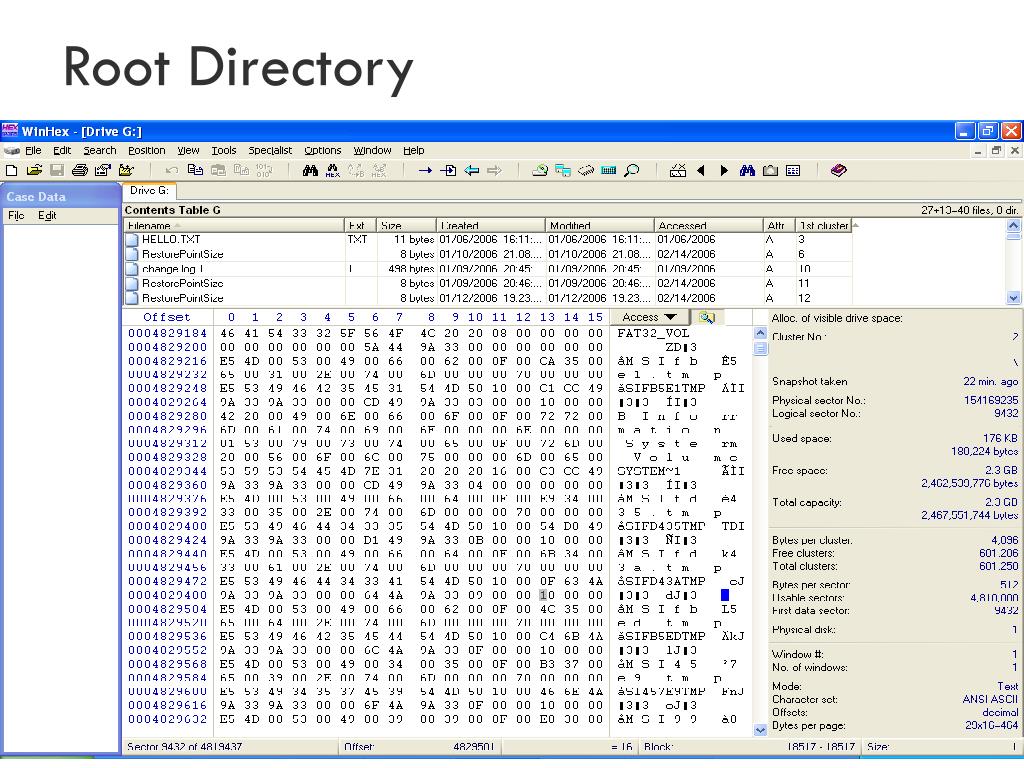The image size is (1024, 768).
Task: Sort by Created column header
Action: [490, 225]
